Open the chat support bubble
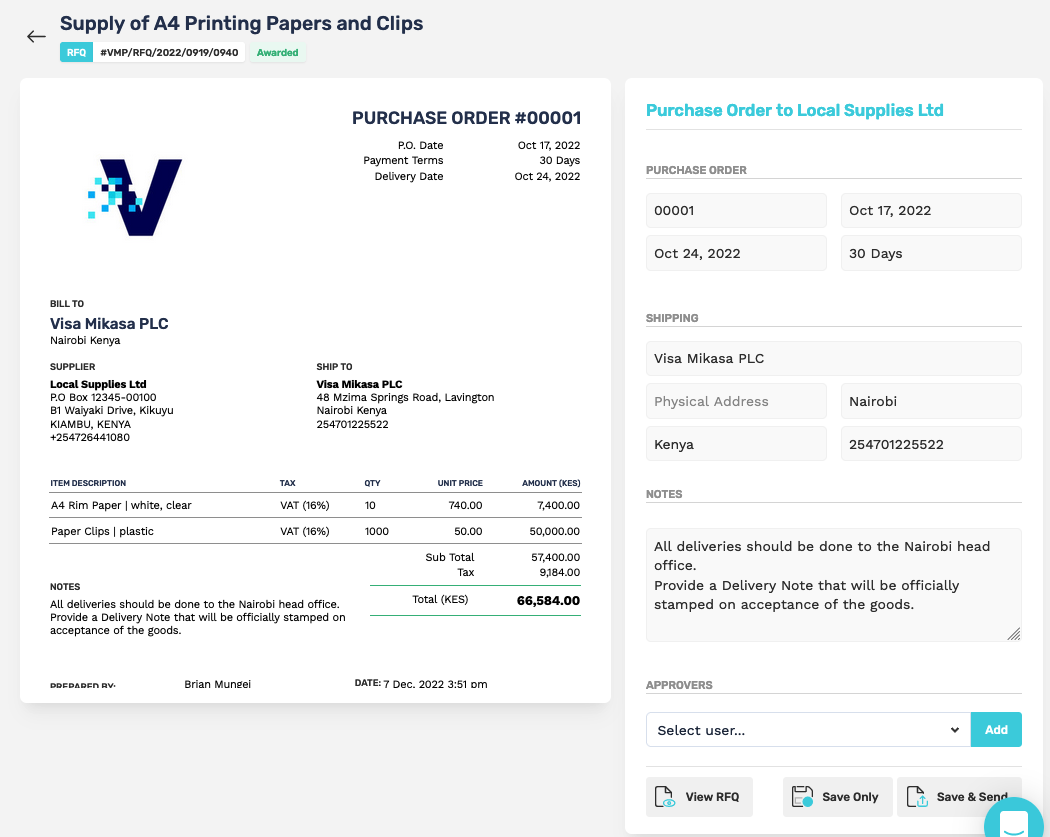Screen dimensions: 1050x837 point(1013,820)
